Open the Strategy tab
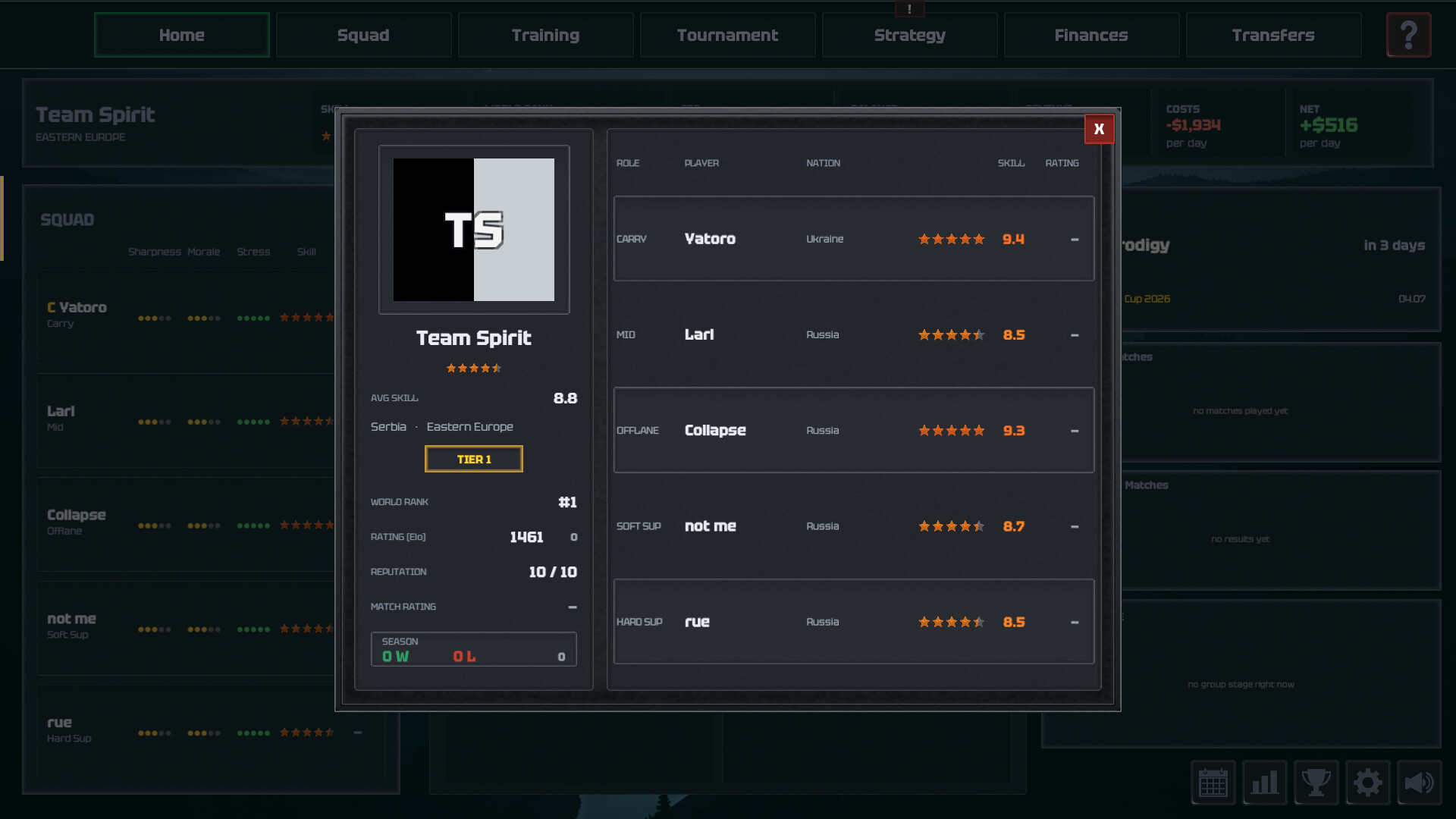The height and width of the screenshot is (819, 1456). (910, 35)
